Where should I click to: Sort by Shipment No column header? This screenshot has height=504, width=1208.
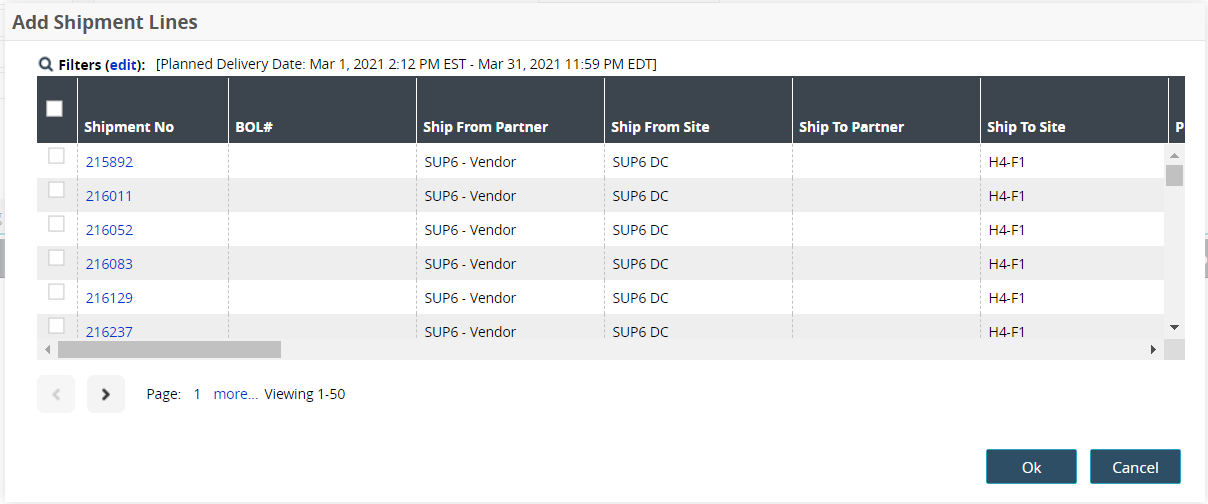coord(129,127)
